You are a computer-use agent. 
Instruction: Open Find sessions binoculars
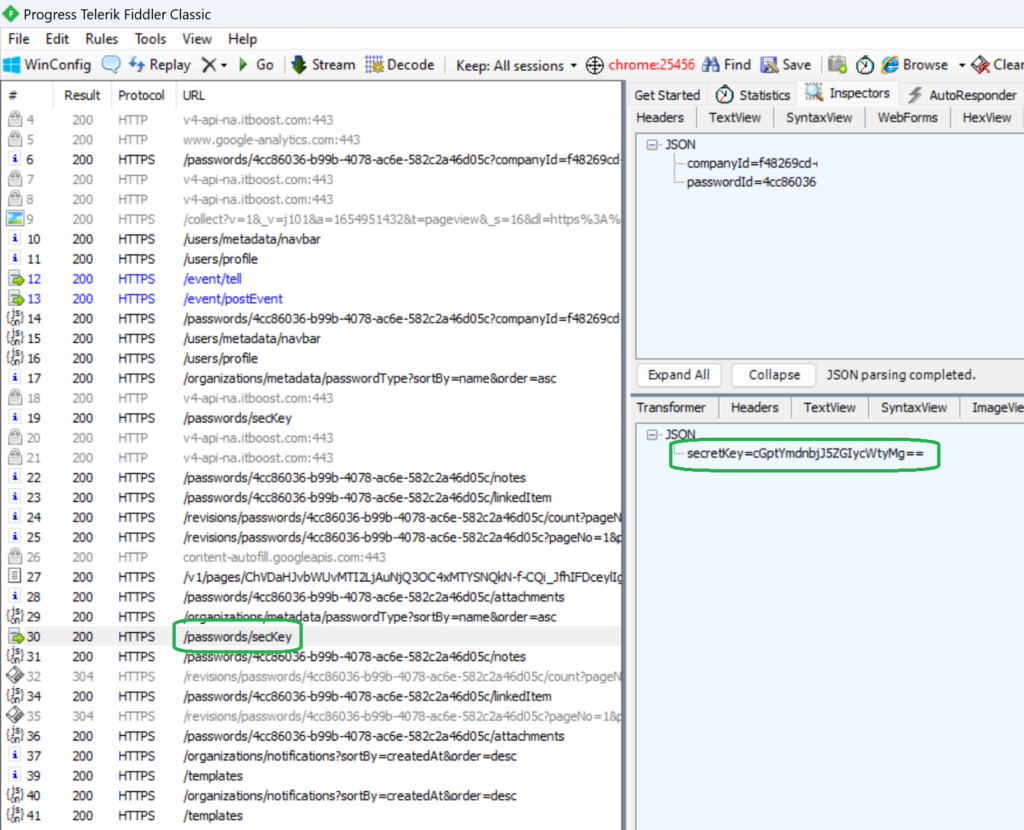[x=726, y=65]
